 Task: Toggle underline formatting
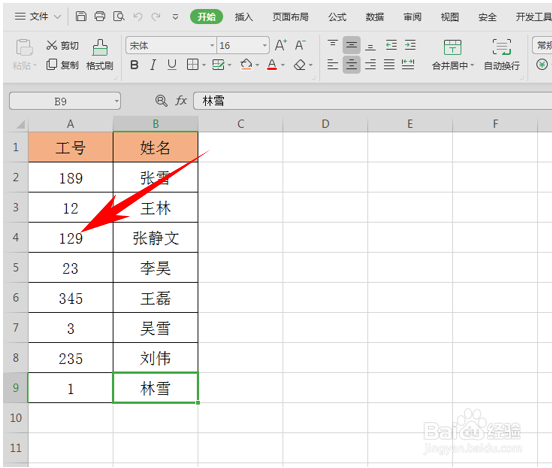point(172,65)
